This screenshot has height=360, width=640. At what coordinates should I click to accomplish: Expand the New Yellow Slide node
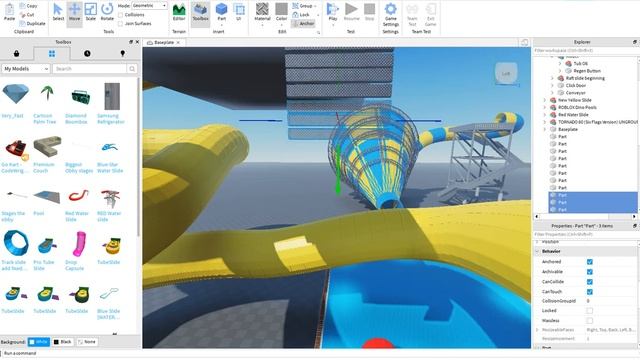coord(544,100)
